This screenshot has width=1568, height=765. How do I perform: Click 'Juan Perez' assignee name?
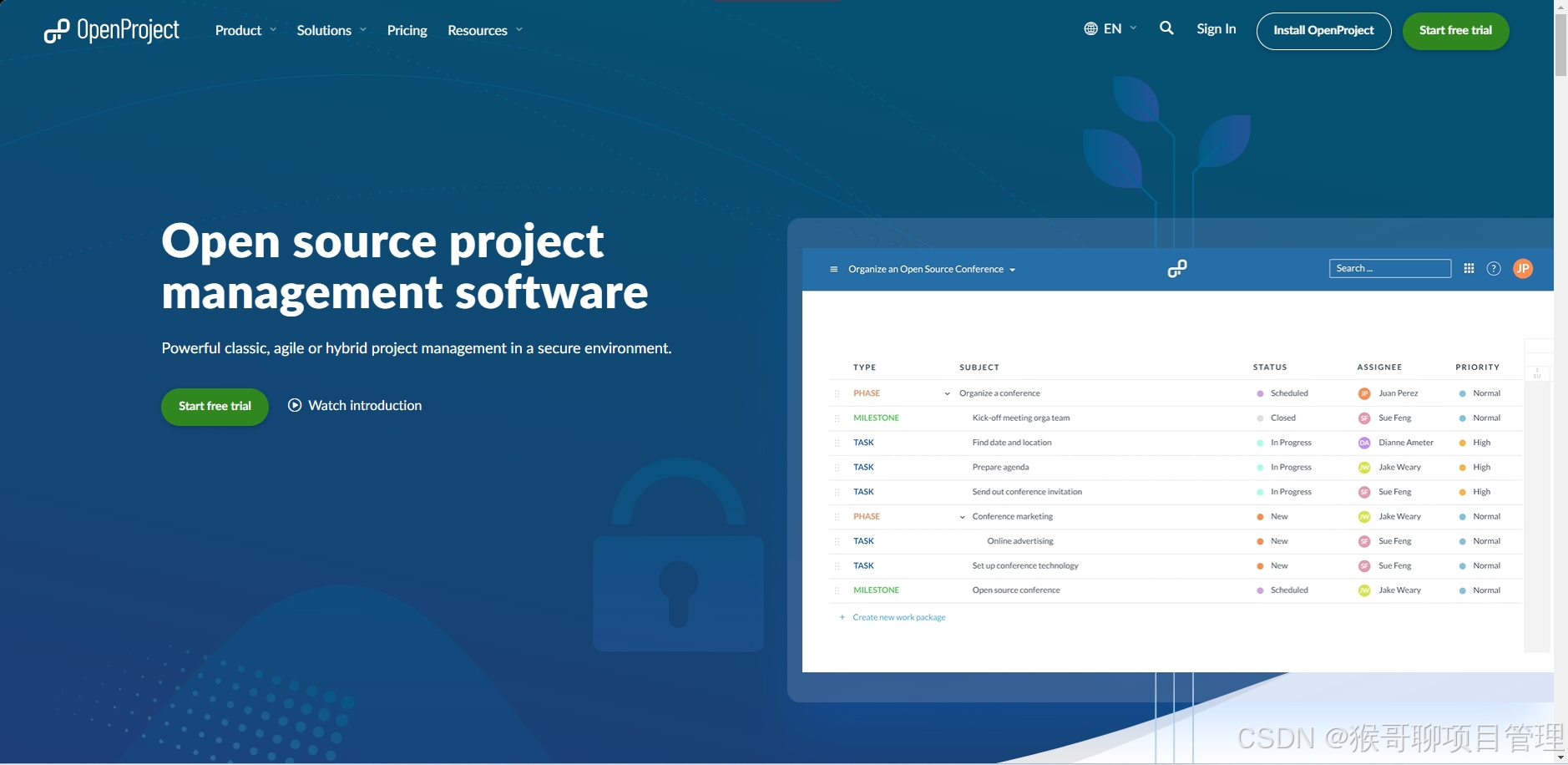click(x=1399, y=393)
